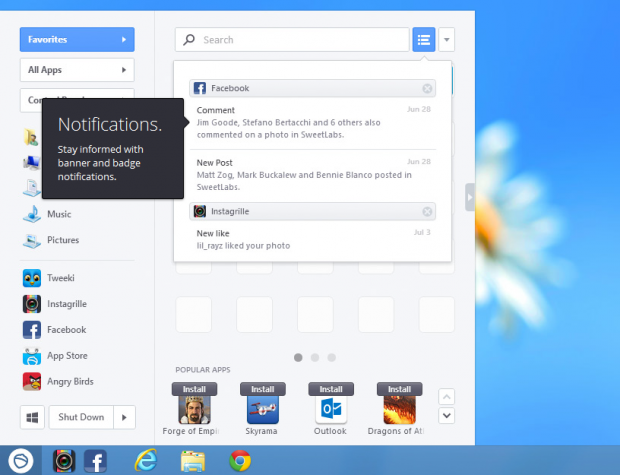Click Skyrama app thumbnail

(x=263, y=410)
